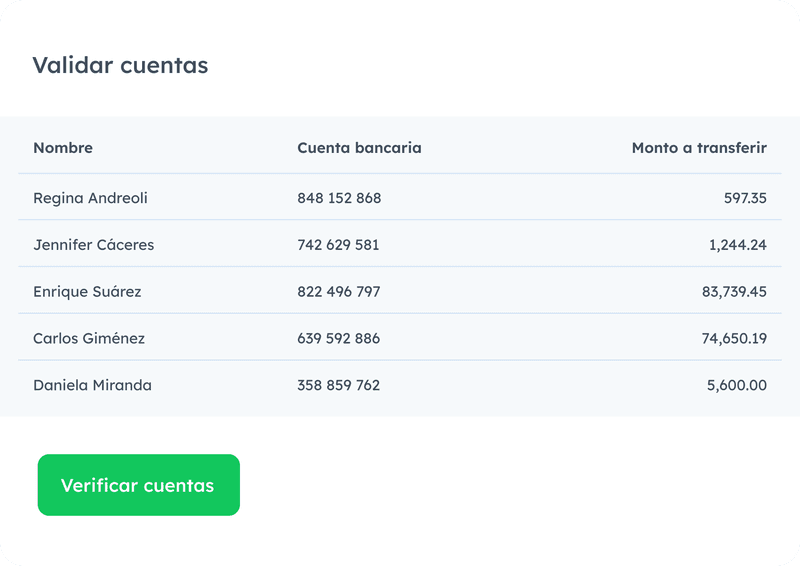Click the Verificar cuentas button
800x566 pixels.
[139, 485]
